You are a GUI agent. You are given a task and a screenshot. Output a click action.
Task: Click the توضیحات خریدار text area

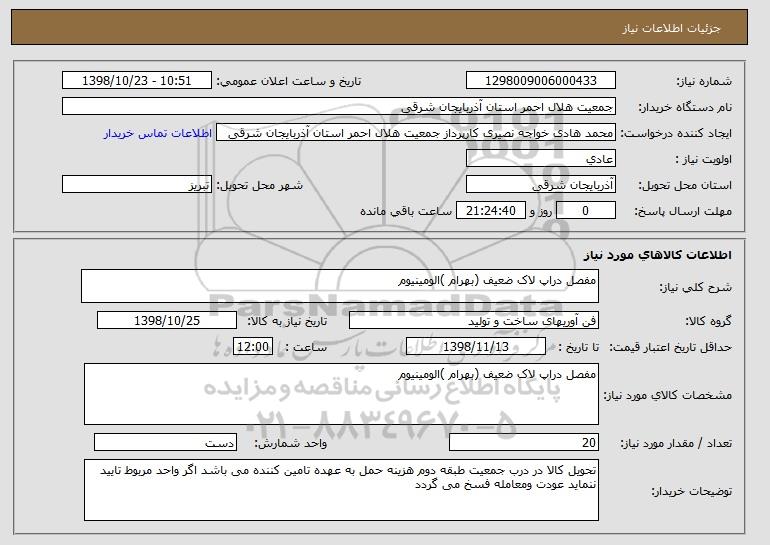341,490
